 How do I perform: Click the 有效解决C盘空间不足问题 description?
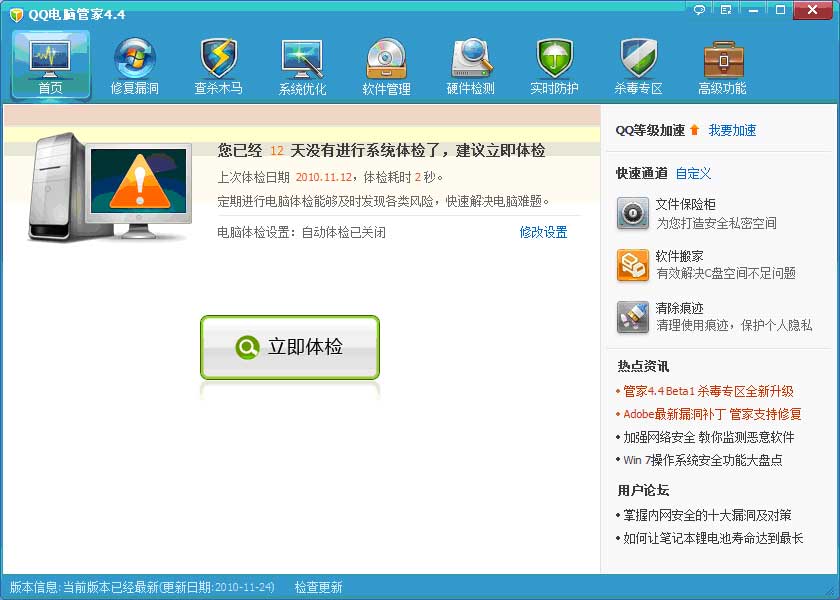[726, 273]
